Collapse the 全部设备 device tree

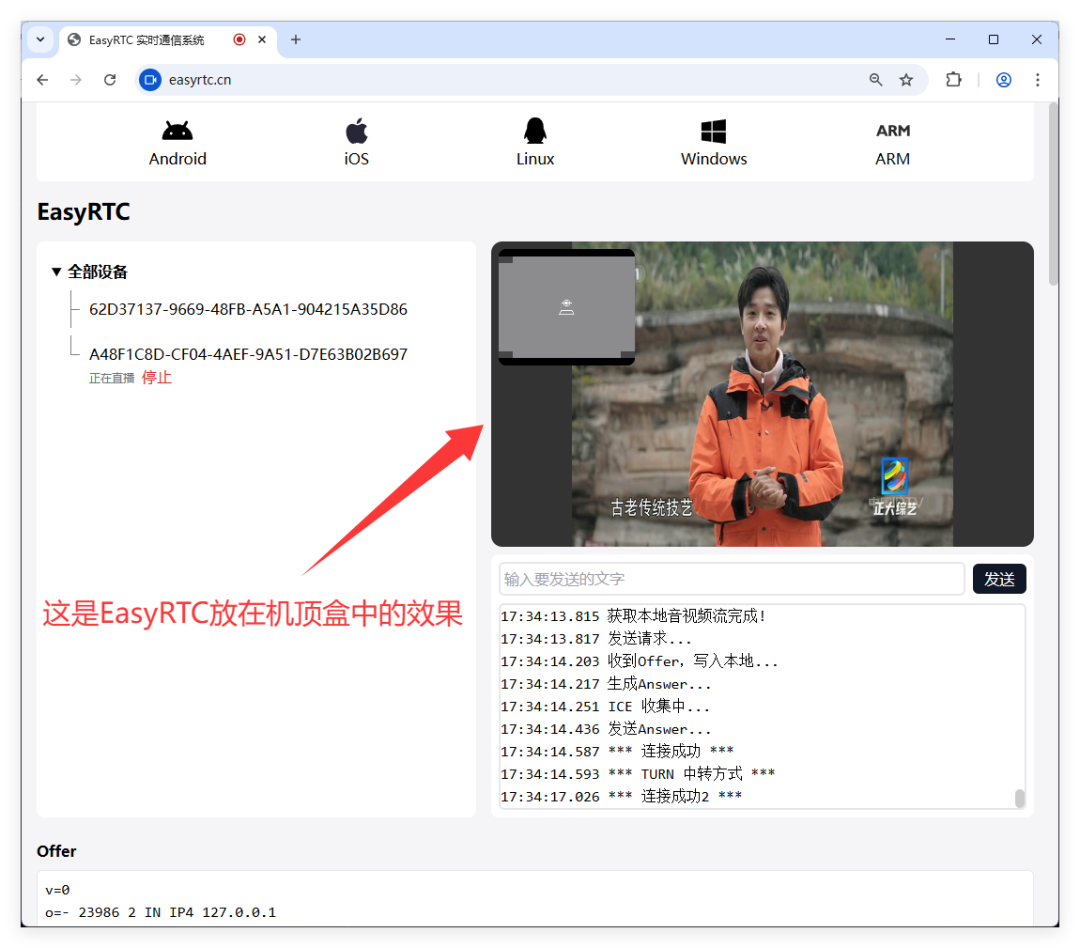pyautogui.click(x=56, y=271)
